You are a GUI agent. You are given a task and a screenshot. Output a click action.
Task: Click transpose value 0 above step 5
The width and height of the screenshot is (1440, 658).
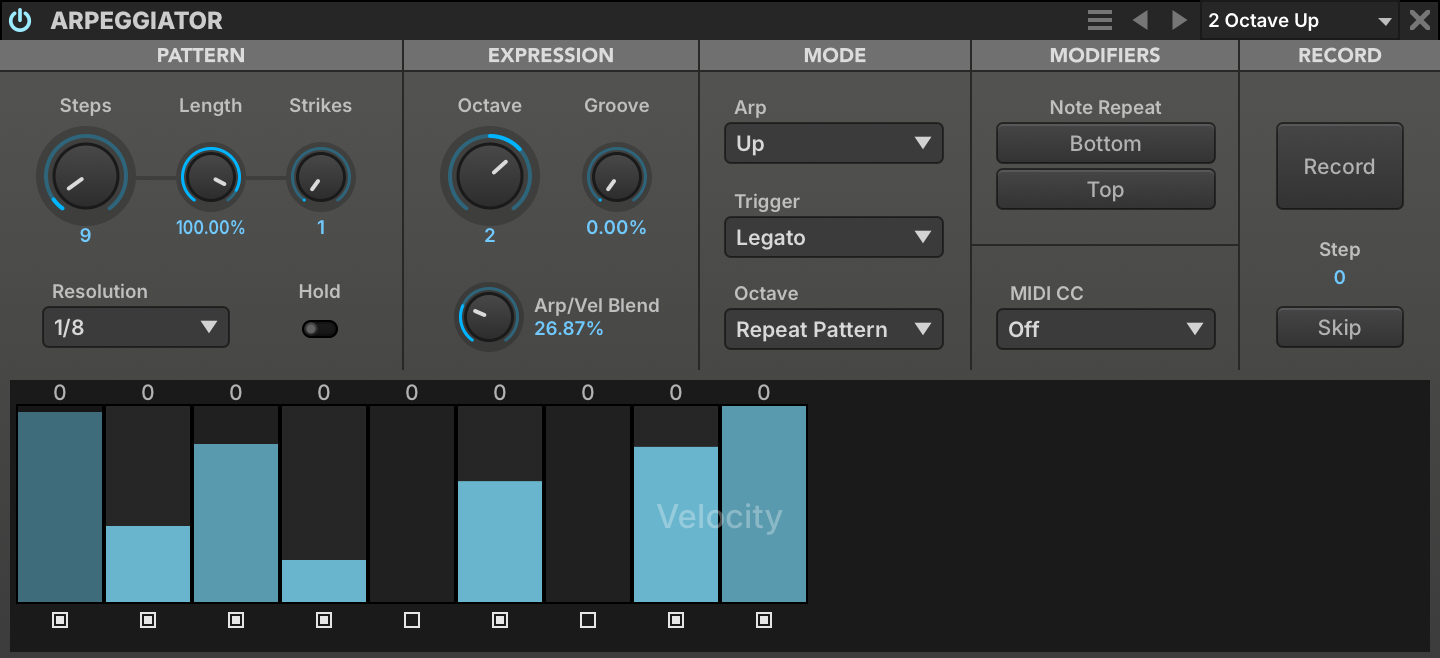[x=412, y=393]
